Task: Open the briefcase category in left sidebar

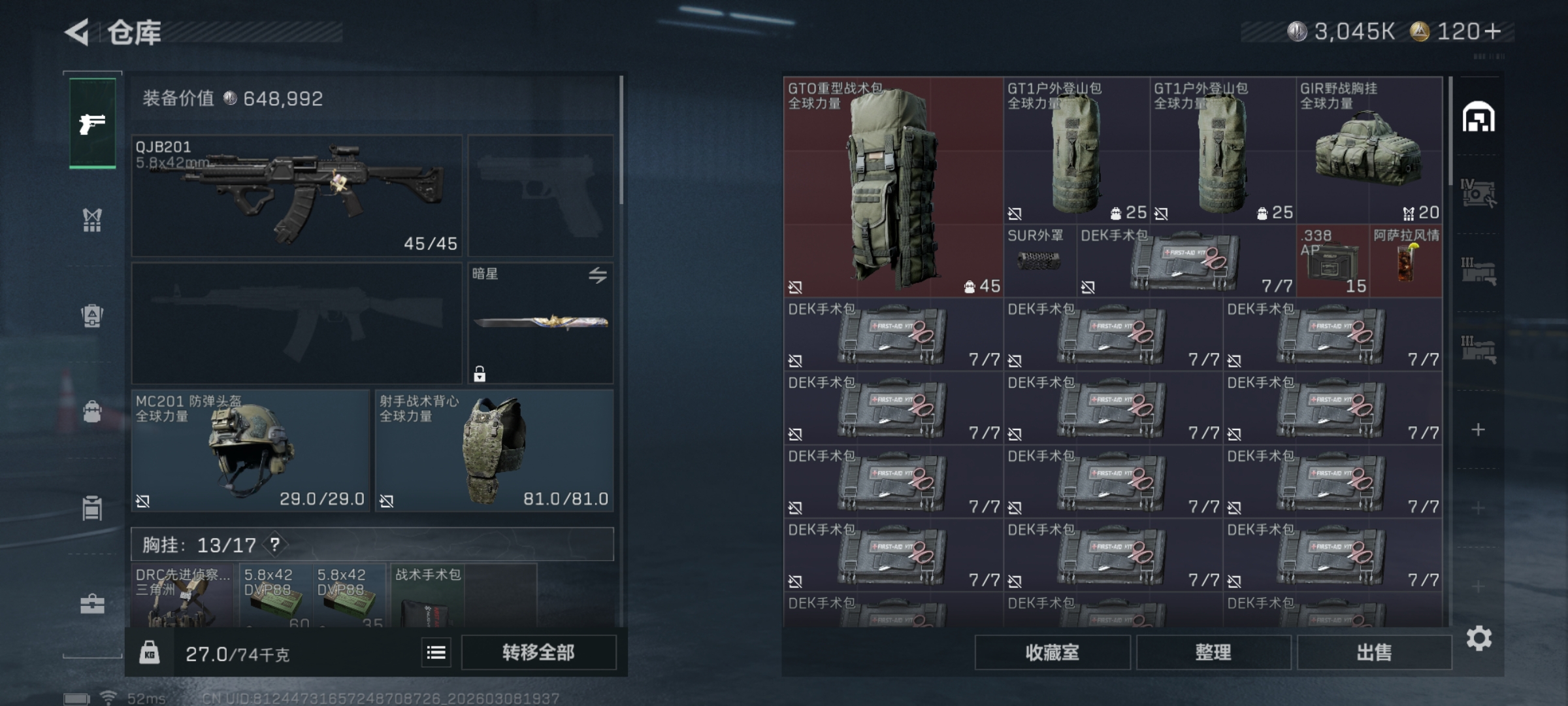Action: pyautogui.click(x=92, y=605)
